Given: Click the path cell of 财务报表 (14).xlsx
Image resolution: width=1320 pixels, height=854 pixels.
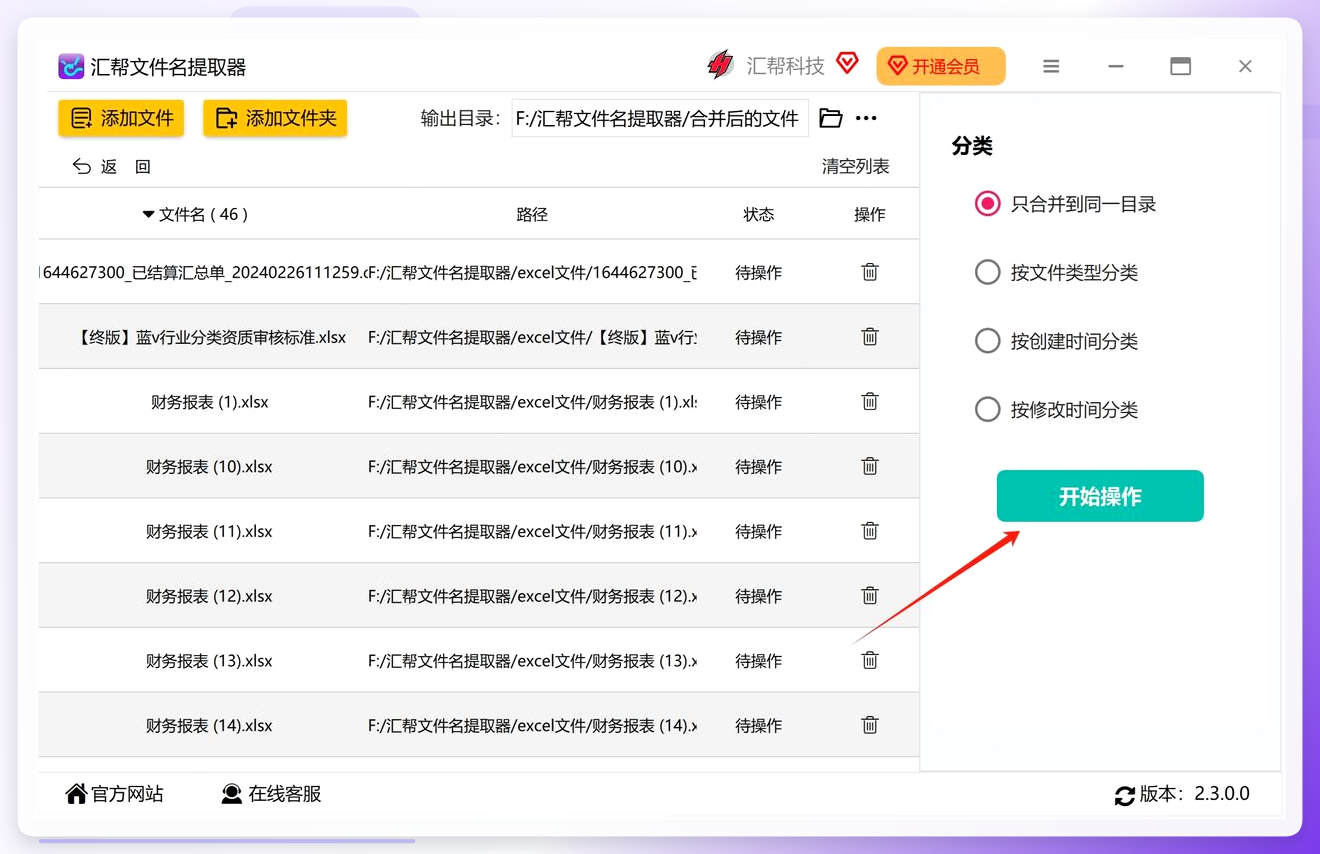Looking at the screenshot, I should [533, 726].
